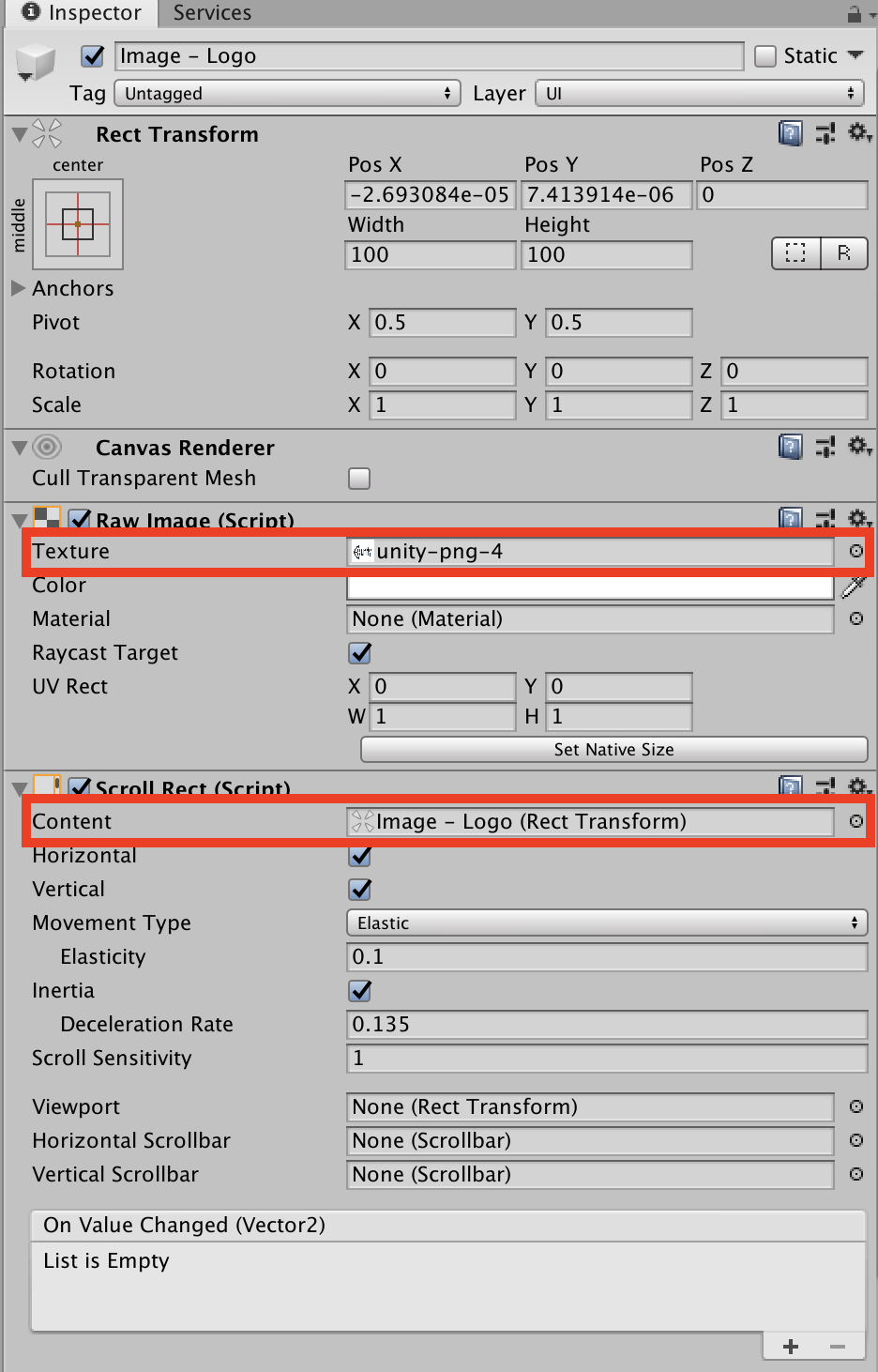Add a new On Value Changed listener
The width and height of the screenshot is (878, 1372).
tap(791, 1347)
